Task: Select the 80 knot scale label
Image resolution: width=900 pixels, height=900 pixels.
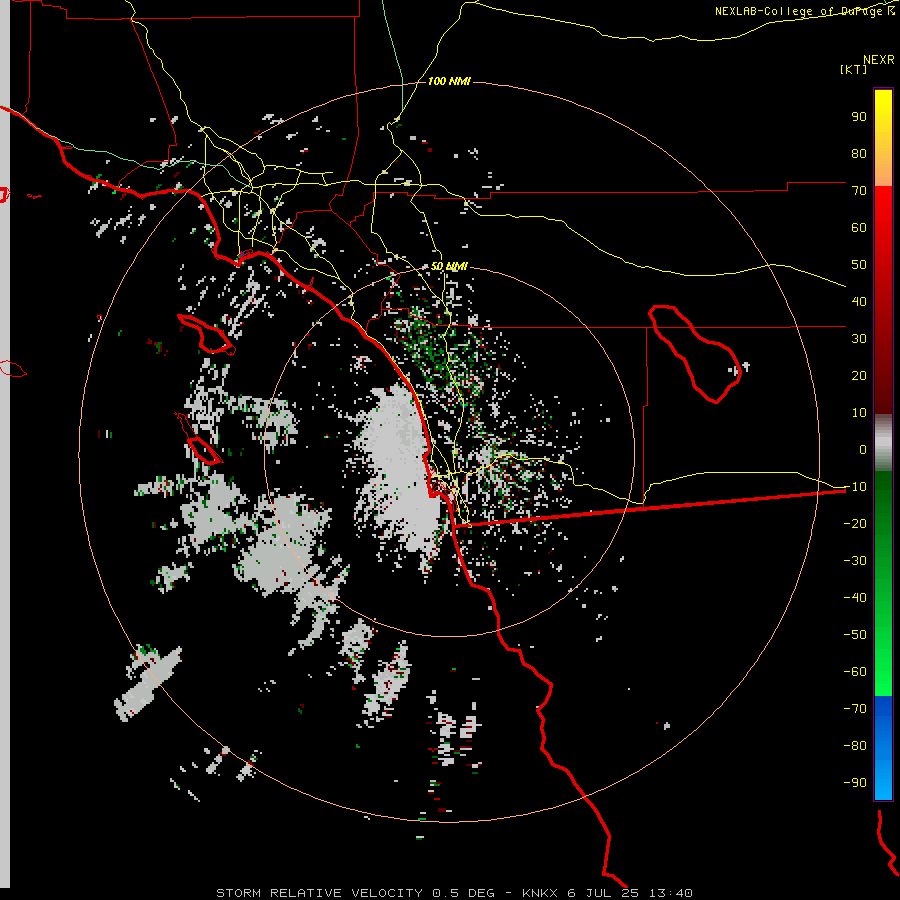Action: (859, 153)
